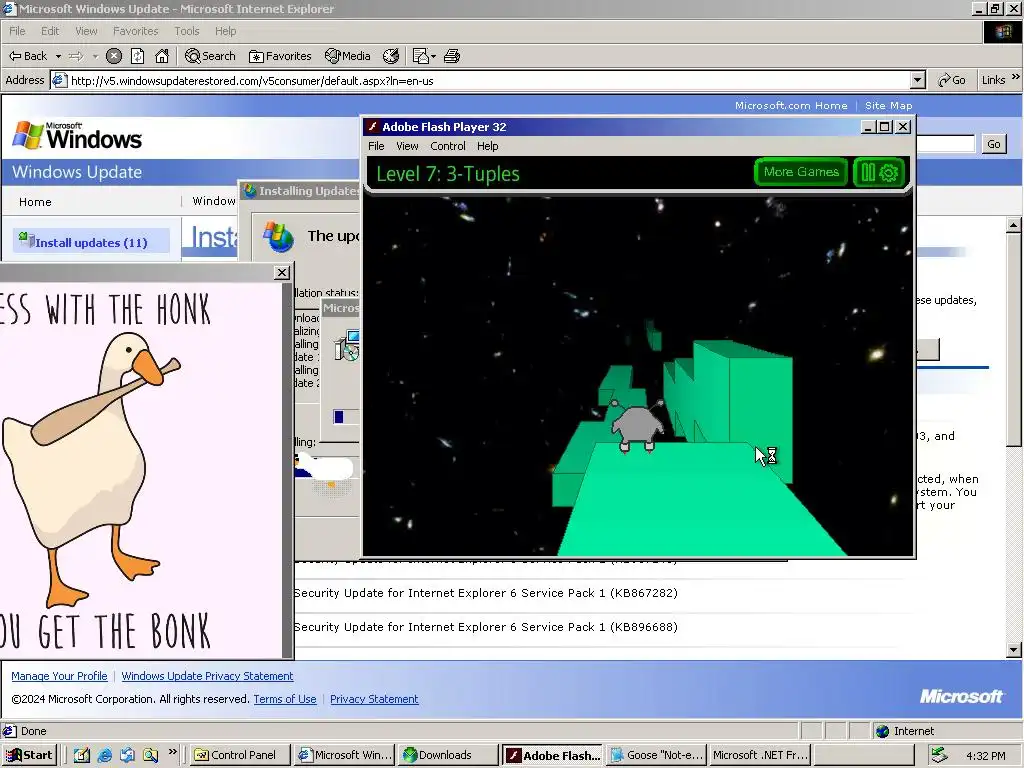Switch to Downloads taskbar button

[448, 755]
